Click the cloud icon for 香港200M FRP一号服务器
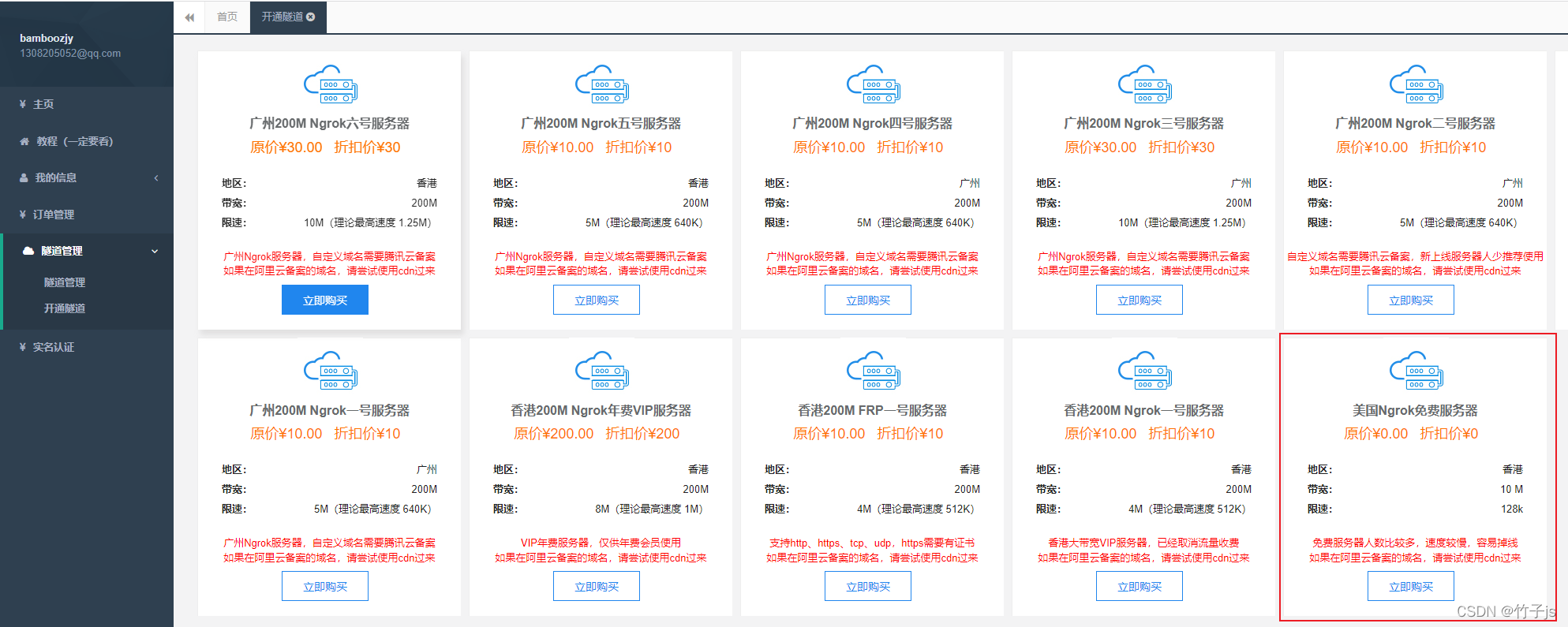1568x627 pixels. click(874, 371)
